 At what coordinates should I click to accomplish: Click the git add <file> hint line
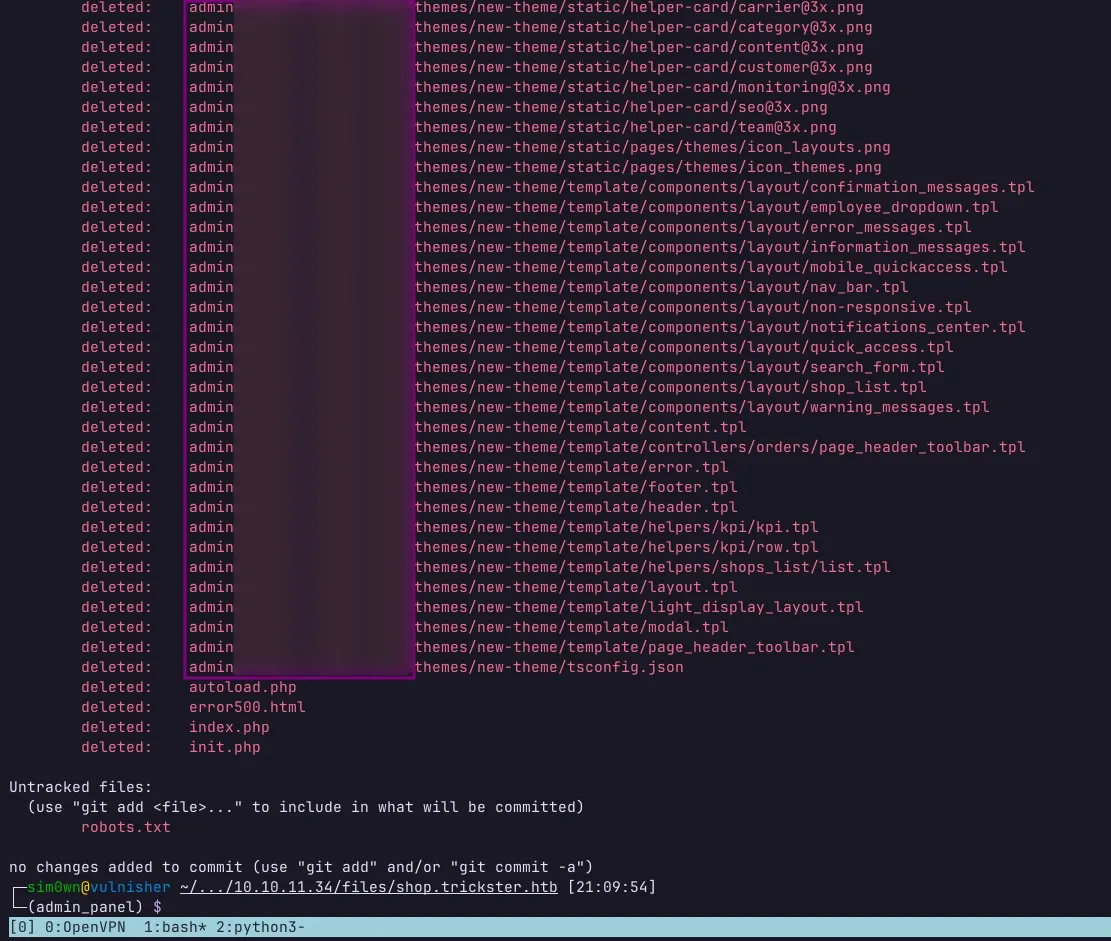(305, 807)
